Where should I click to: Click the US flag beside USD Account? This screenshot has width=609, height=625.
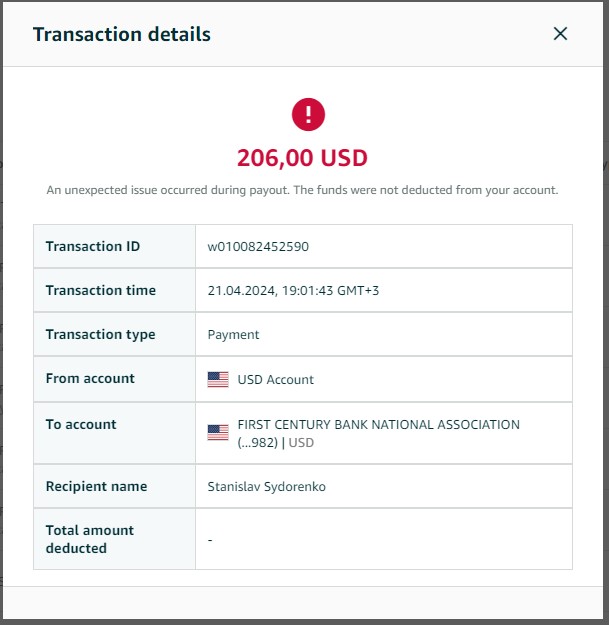coord(218,379)
